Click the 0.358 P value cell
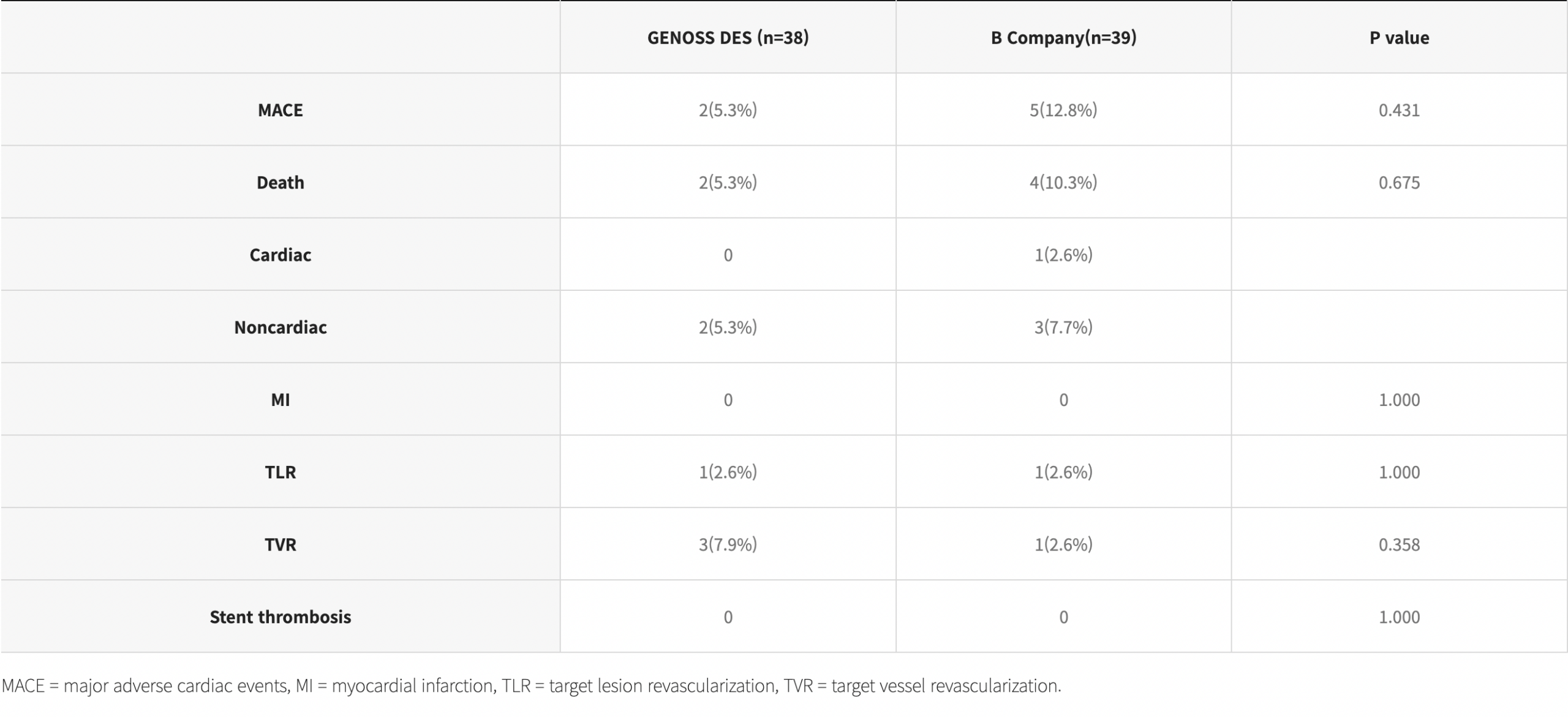 pyautogui.click(x=1399, y=544)
